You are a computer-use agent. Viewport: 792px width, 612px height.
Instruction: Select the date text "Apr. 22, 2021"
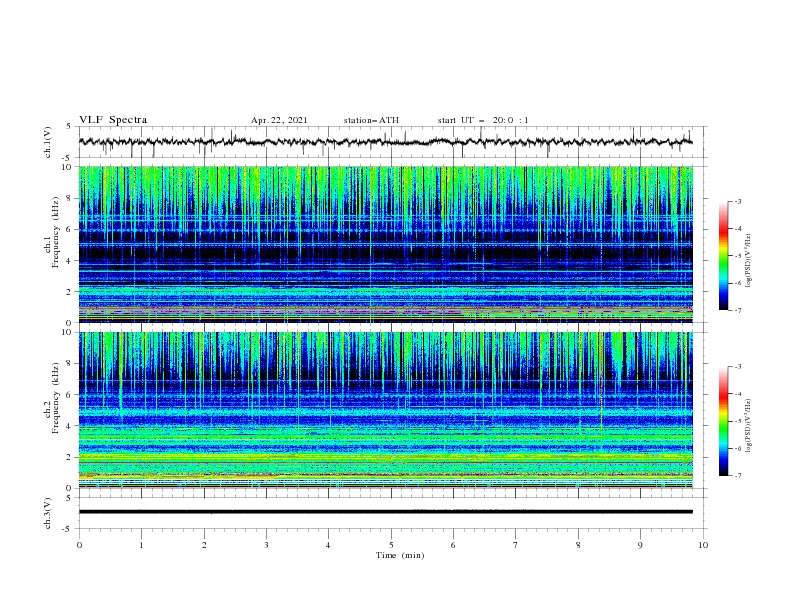pos(279,120)
